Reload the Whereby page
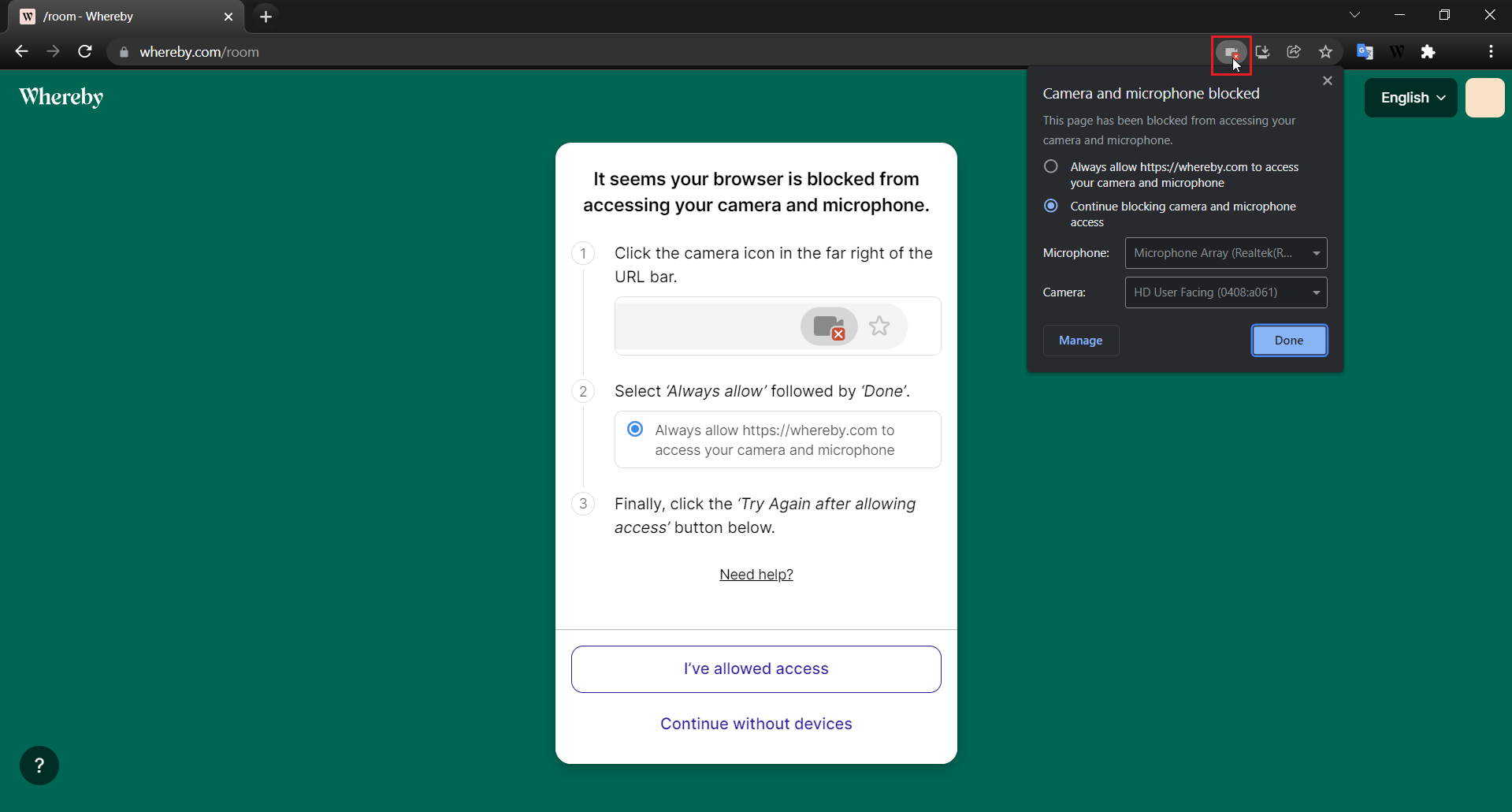1512x812 pixels. (85, 52)
